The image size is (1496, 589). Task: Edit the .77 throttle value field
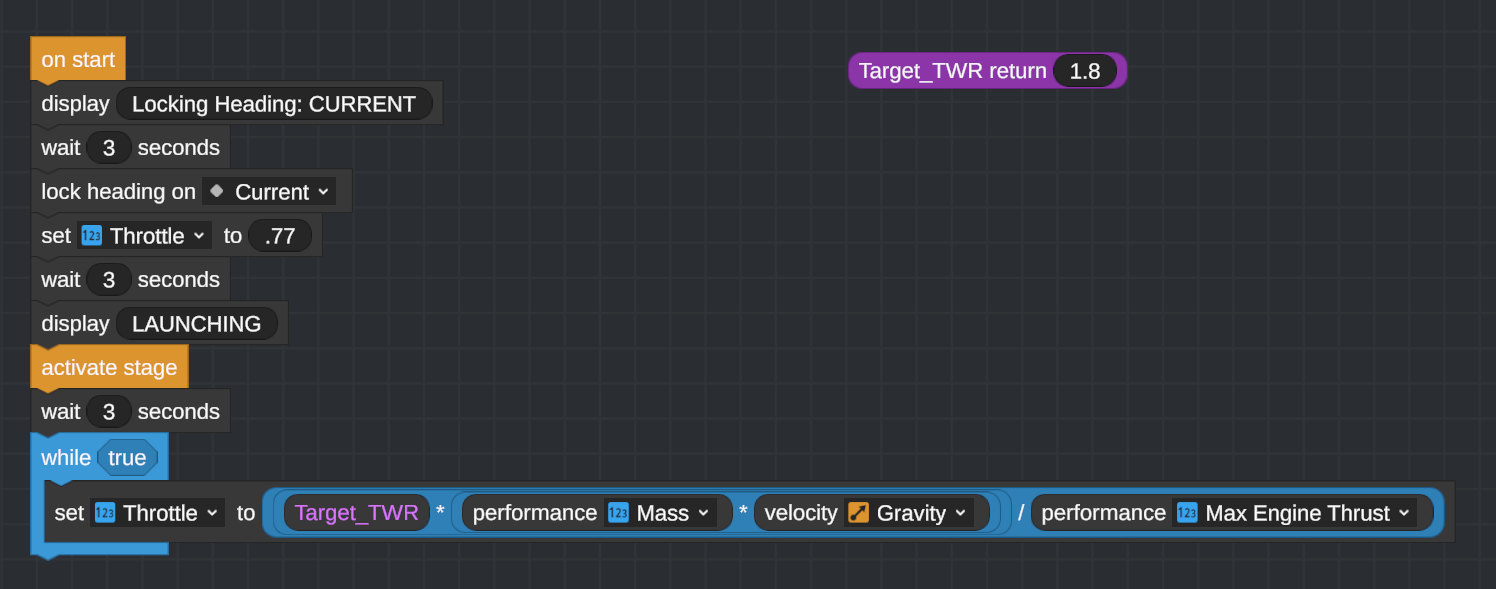click(x=280, y=236)
